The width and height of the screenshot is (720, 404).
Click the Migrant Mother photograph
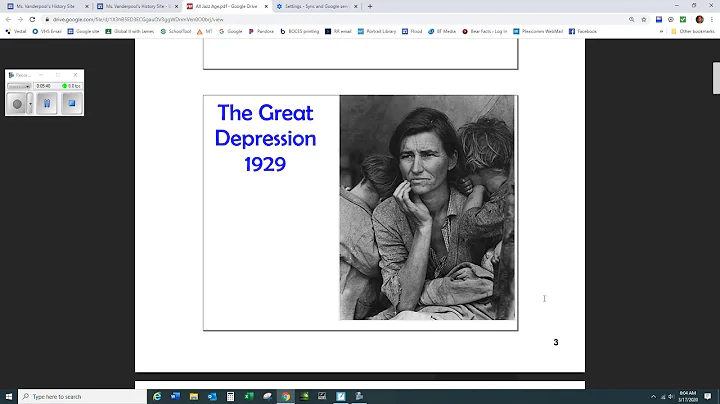427,208
